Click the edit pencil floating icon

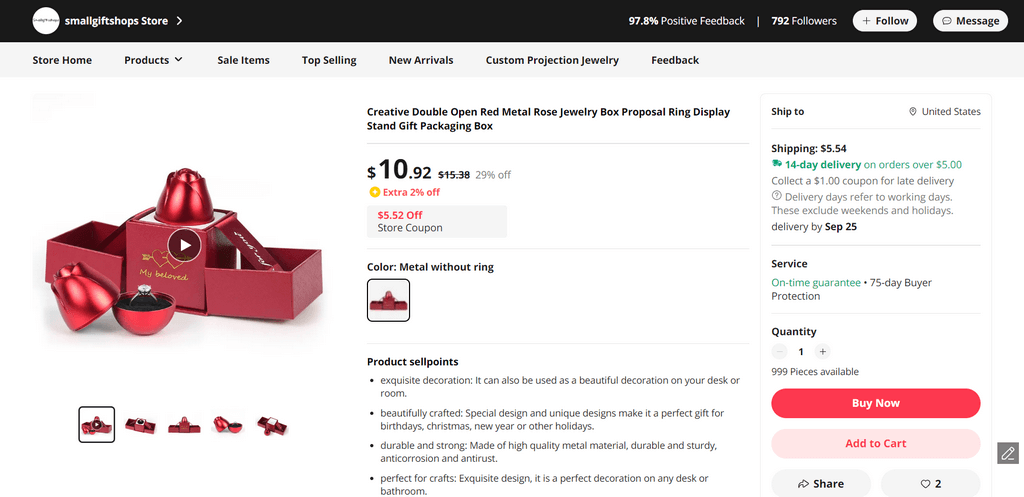1008,453
